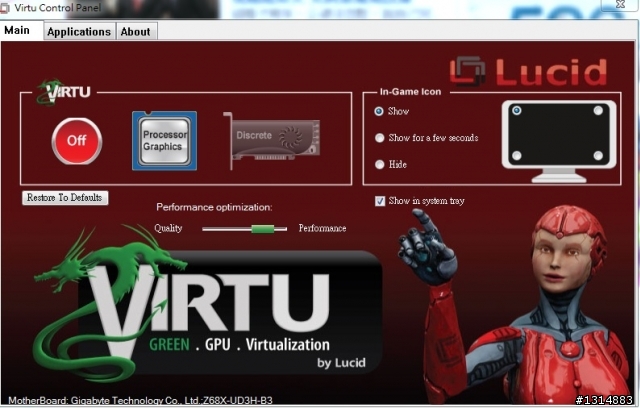This screenshot has width=640, height=408.
Task: Choose the Show in-game icon option
Action: 379,111
